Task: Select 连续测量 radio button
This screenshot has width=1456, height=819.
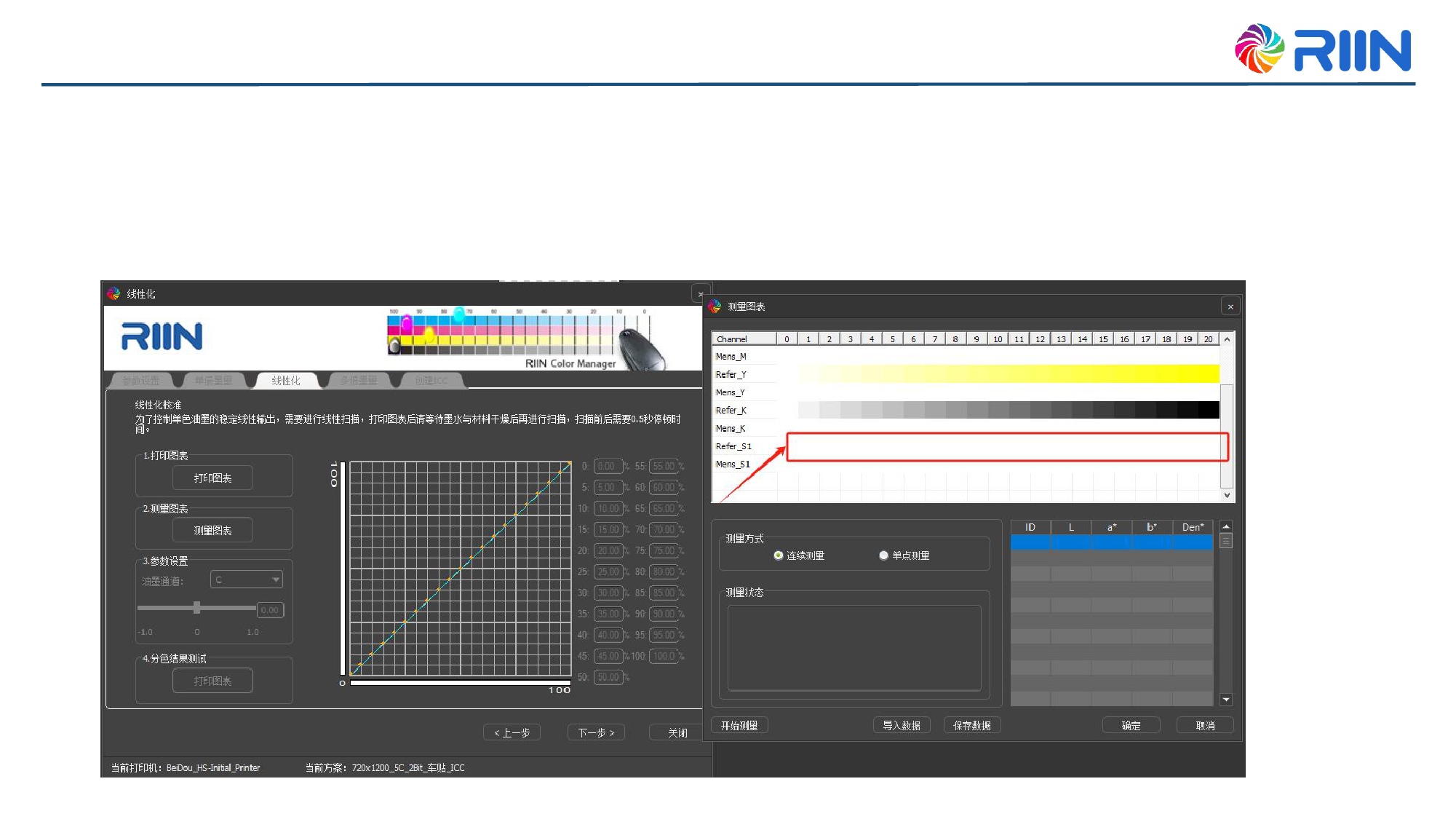Action: (x=779, y=555)
